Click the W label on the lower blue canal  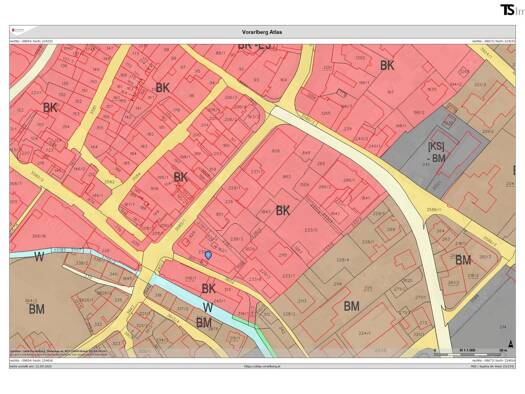pos(208,308)
